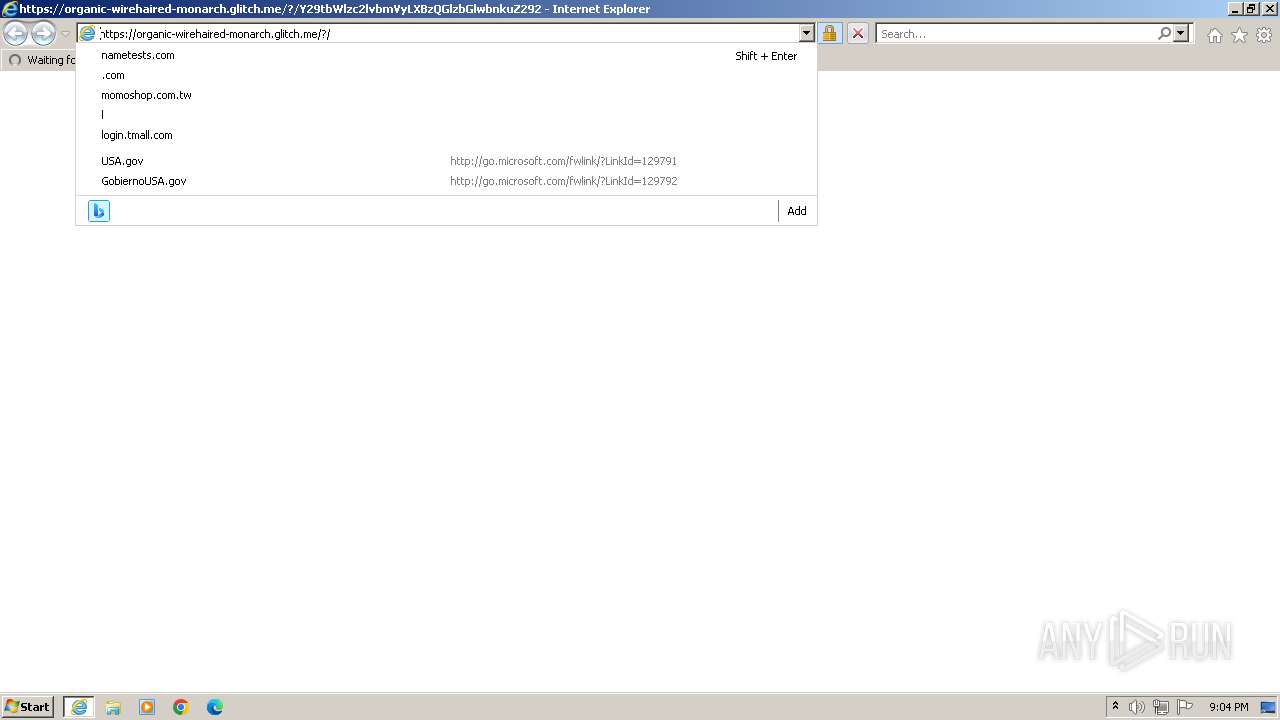Select the USA.gov favorite entry
Image resolution: width=1280 pixels, height=720 pixels.
446,161
